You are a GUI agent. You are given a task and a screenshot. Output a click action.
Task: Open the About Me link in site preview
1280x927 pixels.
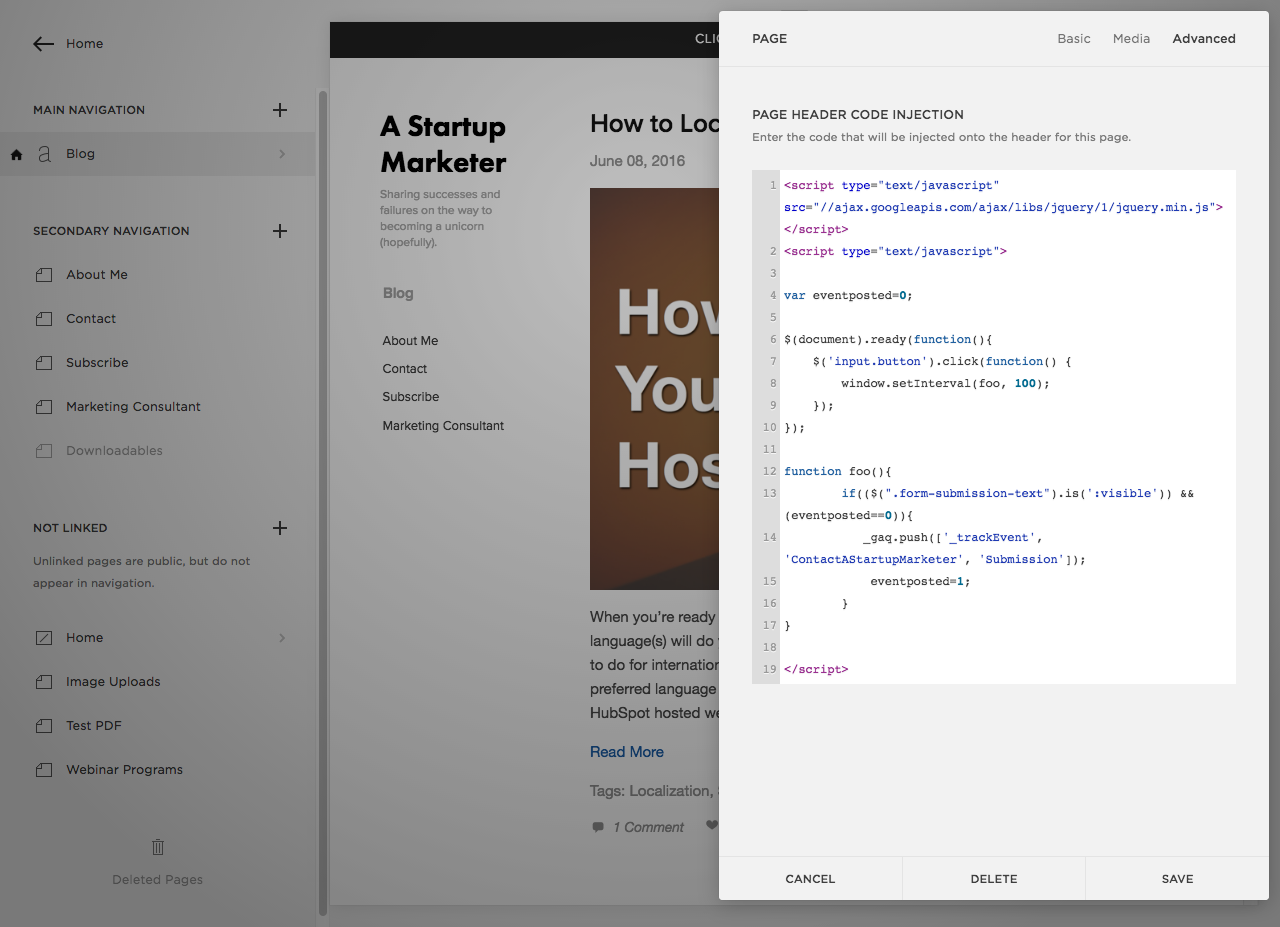tap(410, 341)
